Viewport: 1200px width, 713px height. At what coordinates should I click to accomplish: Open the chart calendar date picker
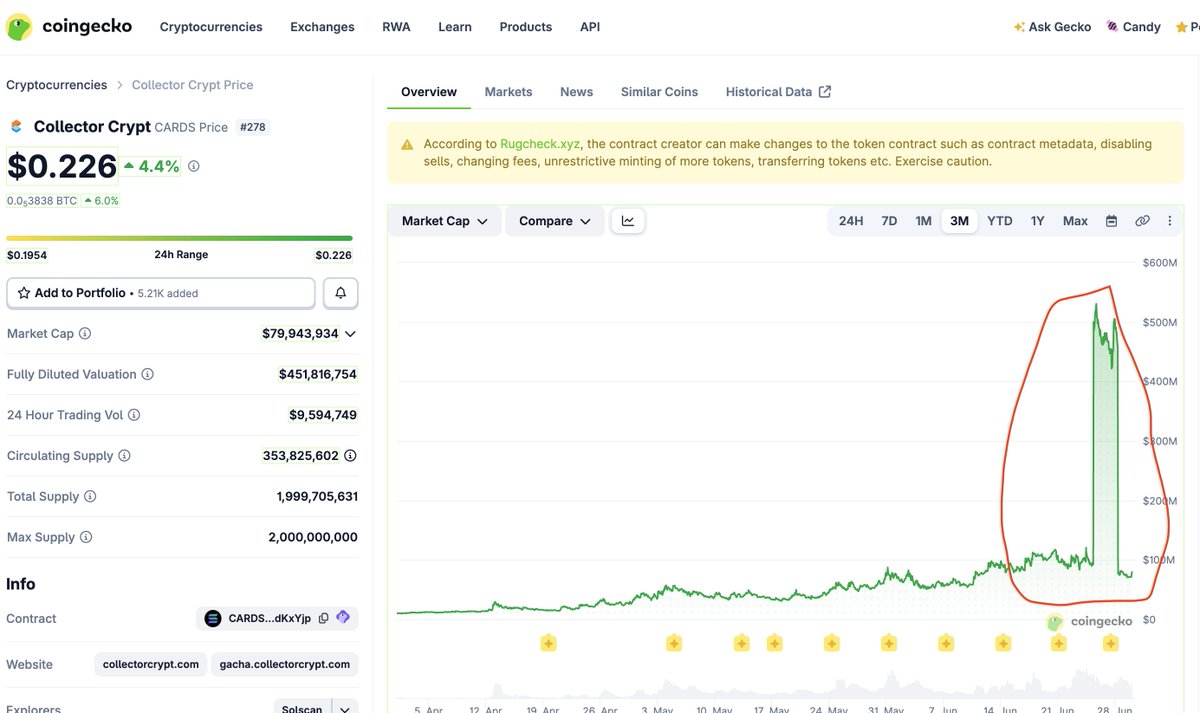click(1111, 221)
